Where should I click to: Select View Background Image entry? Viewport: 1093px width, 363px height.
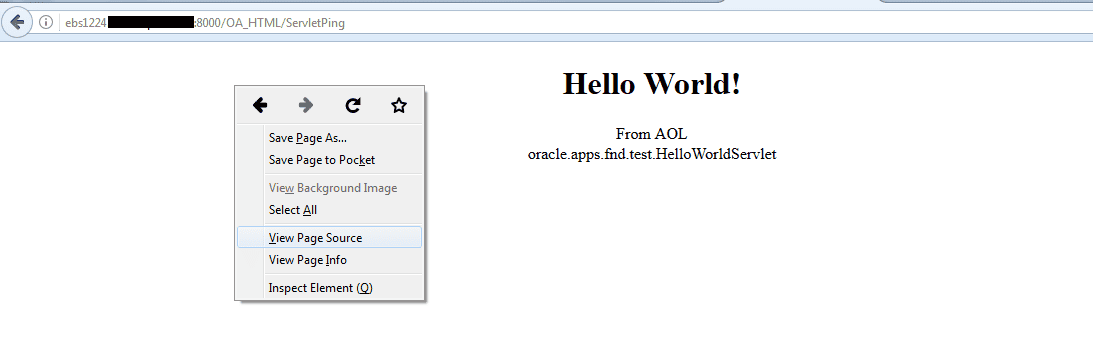pyautogui.click(x=329, y=188)
